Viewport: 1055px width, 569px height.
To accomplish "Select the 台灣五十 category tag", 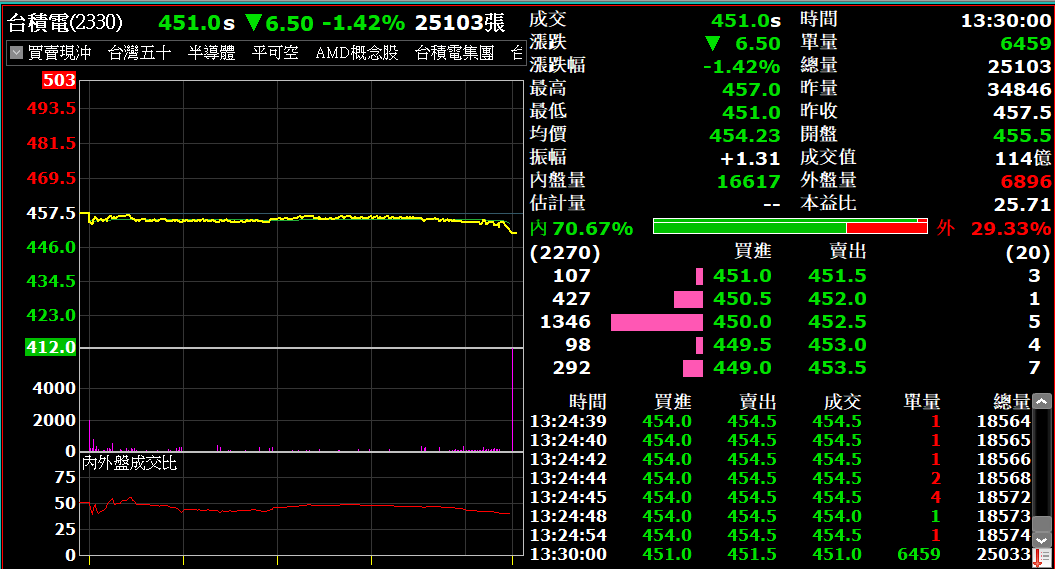I will tap(139, 52).
